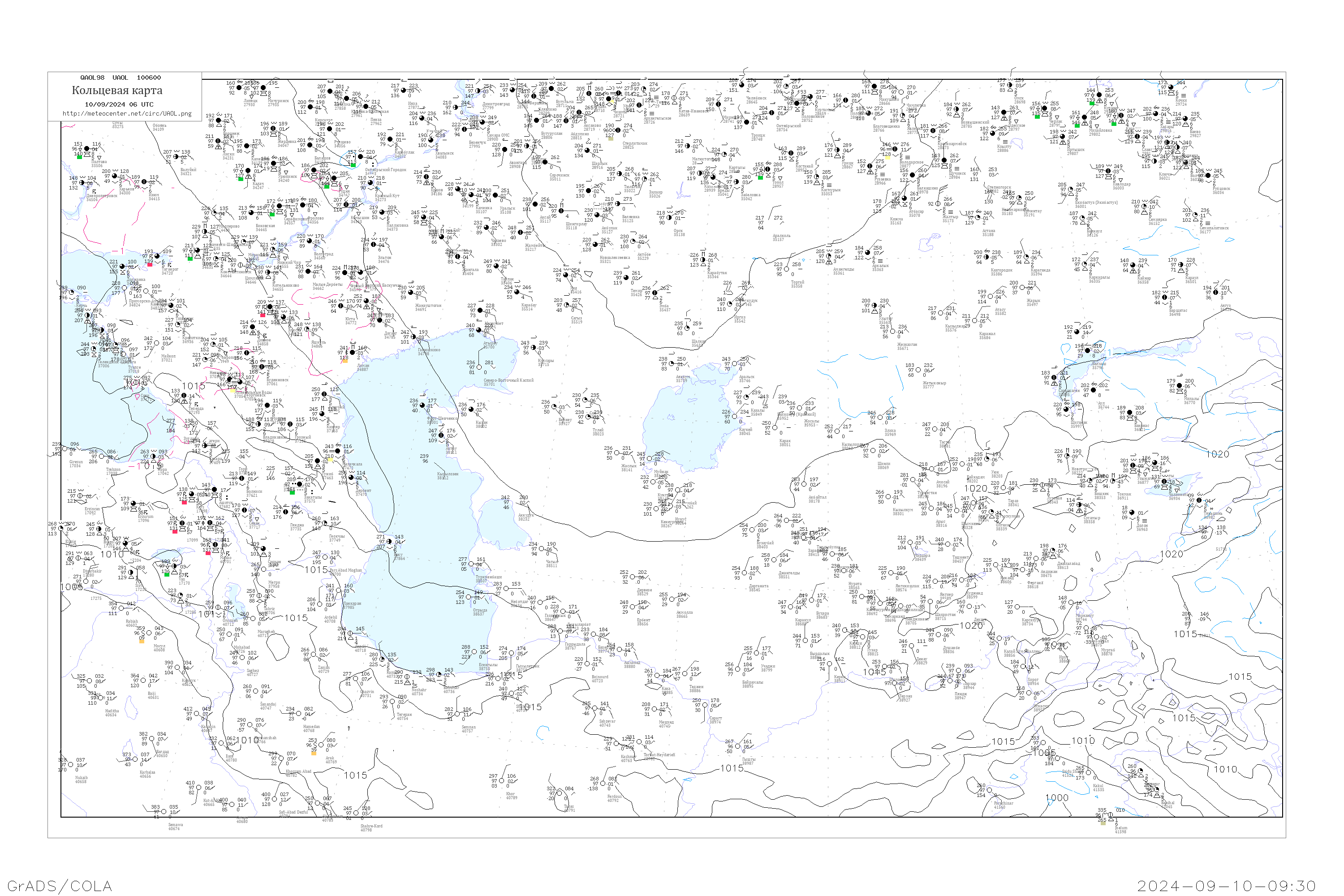Click the Kakul 41535 station circle
The width and height of the screenshot is (1344, 896).
point(1089,772)
